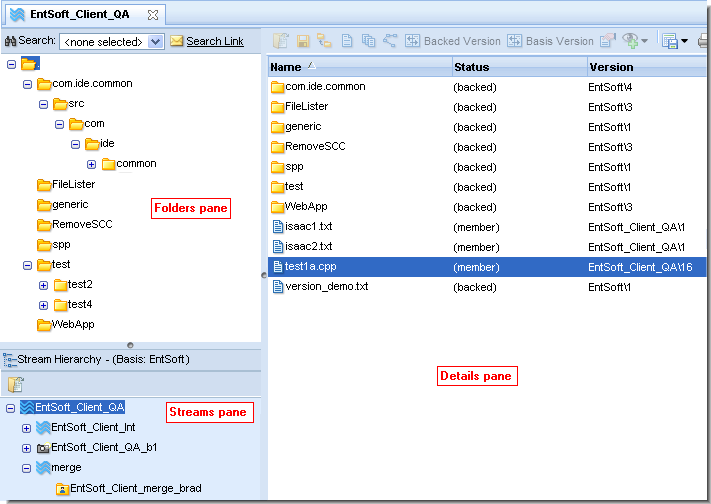This screenshot has height=504, width=711.
Task: Select version_demo.txt in the details list
Action: pyautogui.click(x=327, y=287)
